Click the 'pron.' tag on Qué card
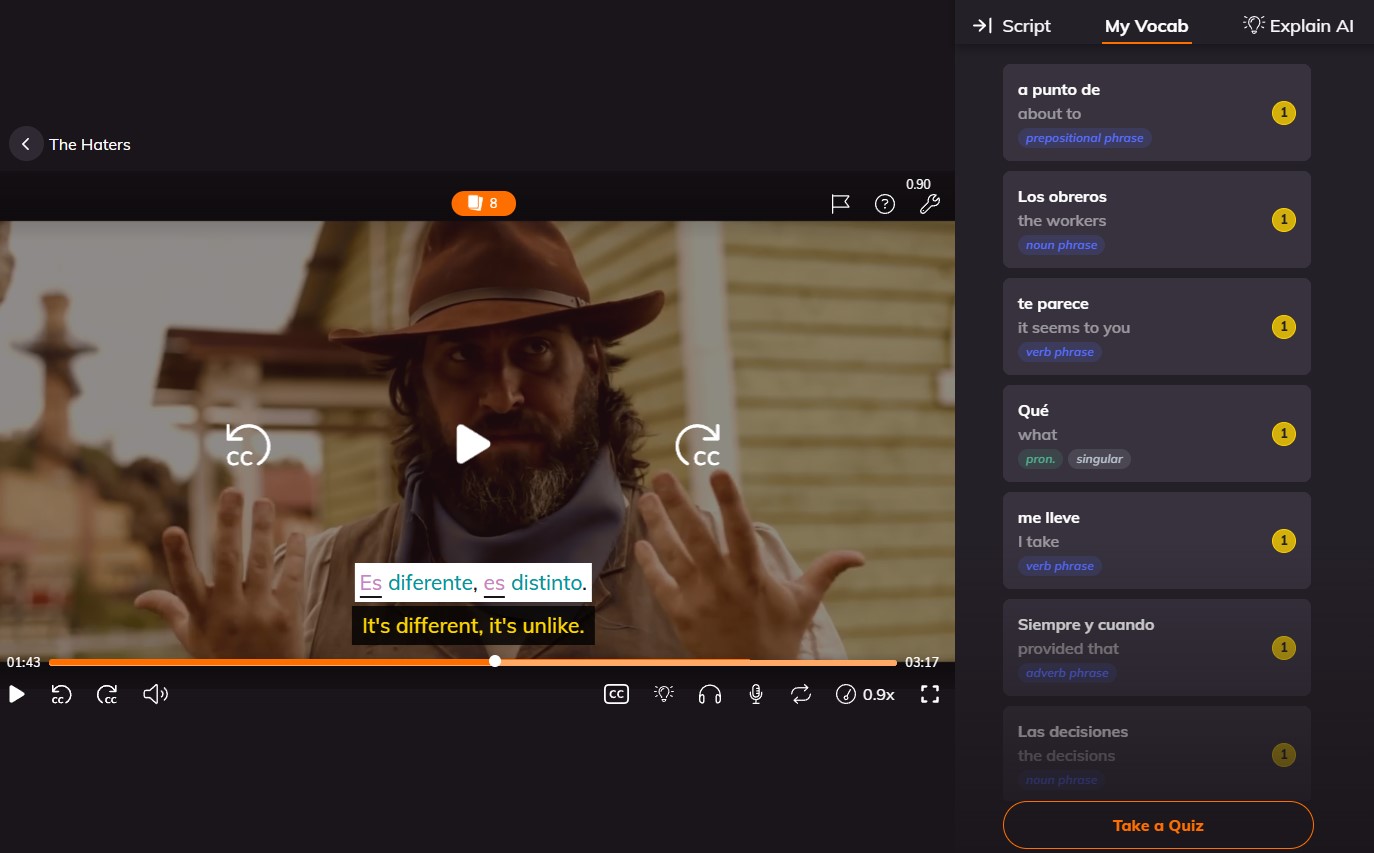This screenshot has height=853, width=1374. point(1040,459)
